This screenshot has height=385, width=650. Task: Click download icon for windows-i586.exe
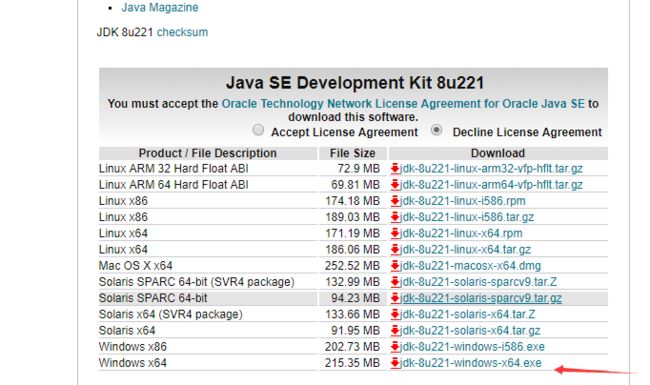pos(395,346)
